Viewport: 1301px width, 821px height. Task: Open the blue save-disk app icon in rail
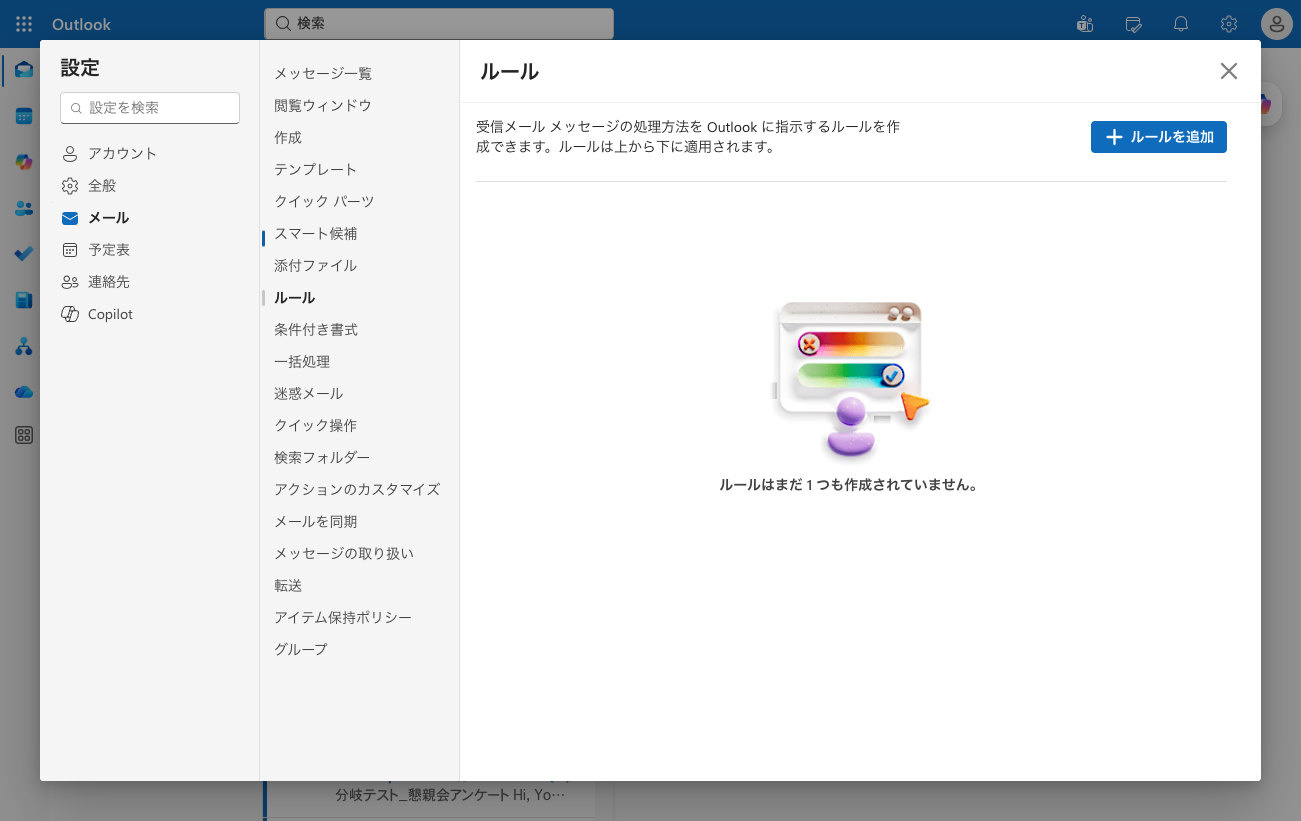[x=24, y=300]
